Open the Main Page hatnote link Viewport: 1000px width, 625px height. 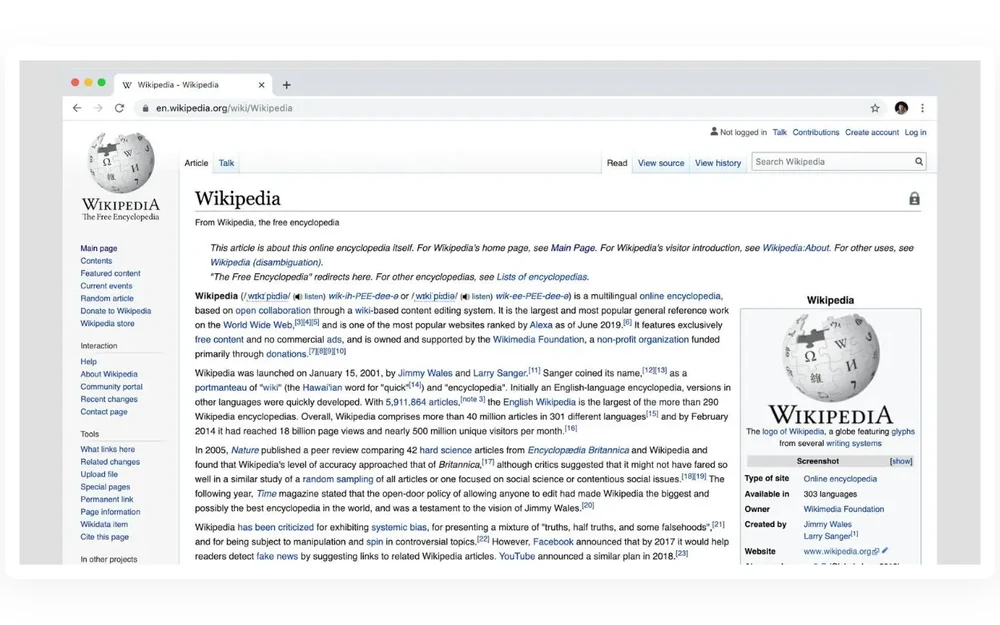(x=573, y=248)
